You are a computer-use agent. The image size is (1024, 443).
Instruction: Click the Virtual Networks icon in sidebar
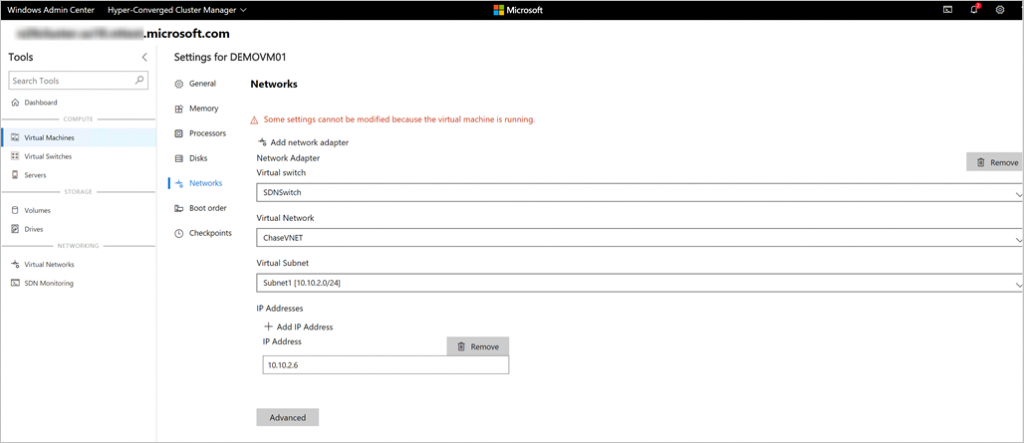(x=15, y=265)
